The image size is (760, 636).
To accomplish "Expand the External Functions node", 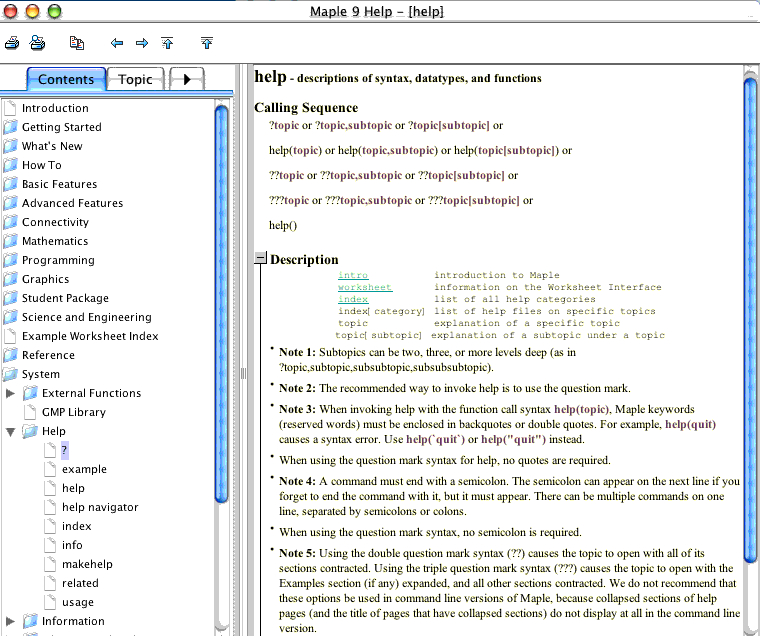I will click(x=10, y=393).
